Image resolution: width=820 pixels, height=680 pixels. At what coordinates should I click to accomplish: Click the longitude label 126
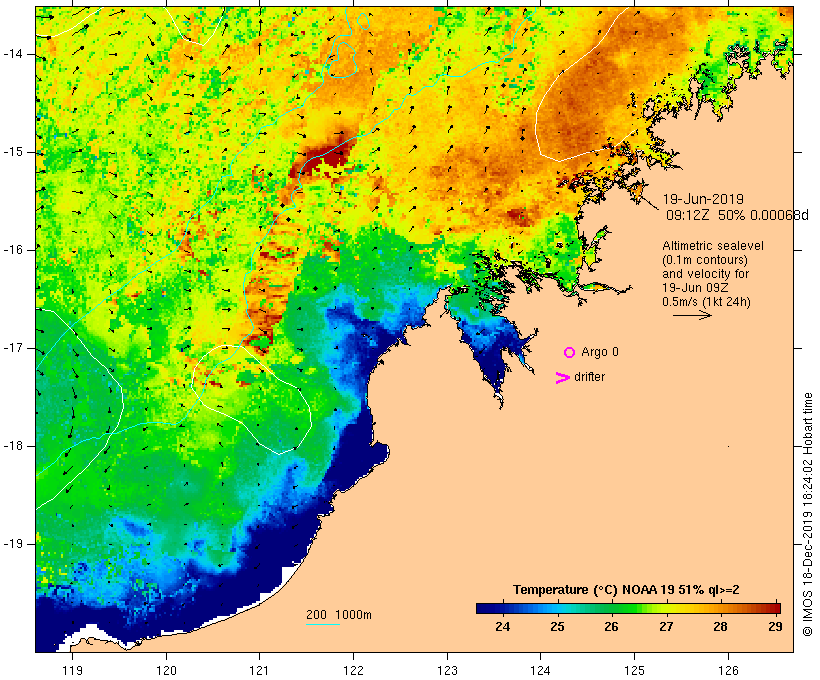point(728,670)
